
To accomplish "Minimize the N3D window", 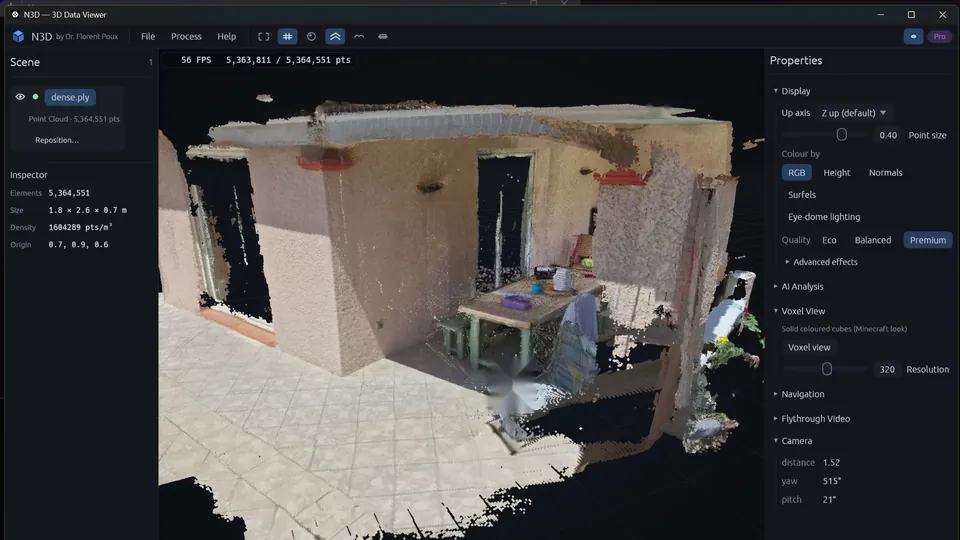I will click(880, 14).
